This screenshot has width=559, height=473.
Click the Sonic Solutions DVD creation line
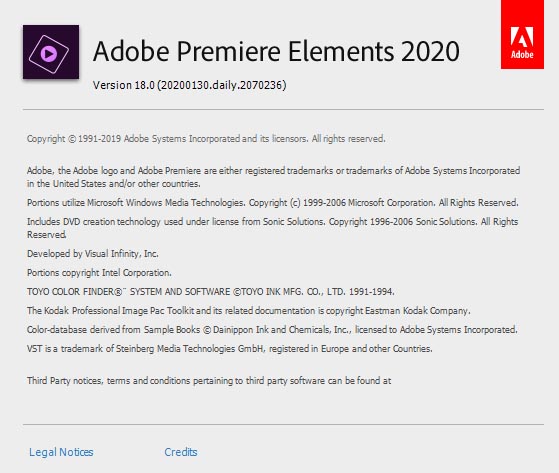(x=272, y=228)
